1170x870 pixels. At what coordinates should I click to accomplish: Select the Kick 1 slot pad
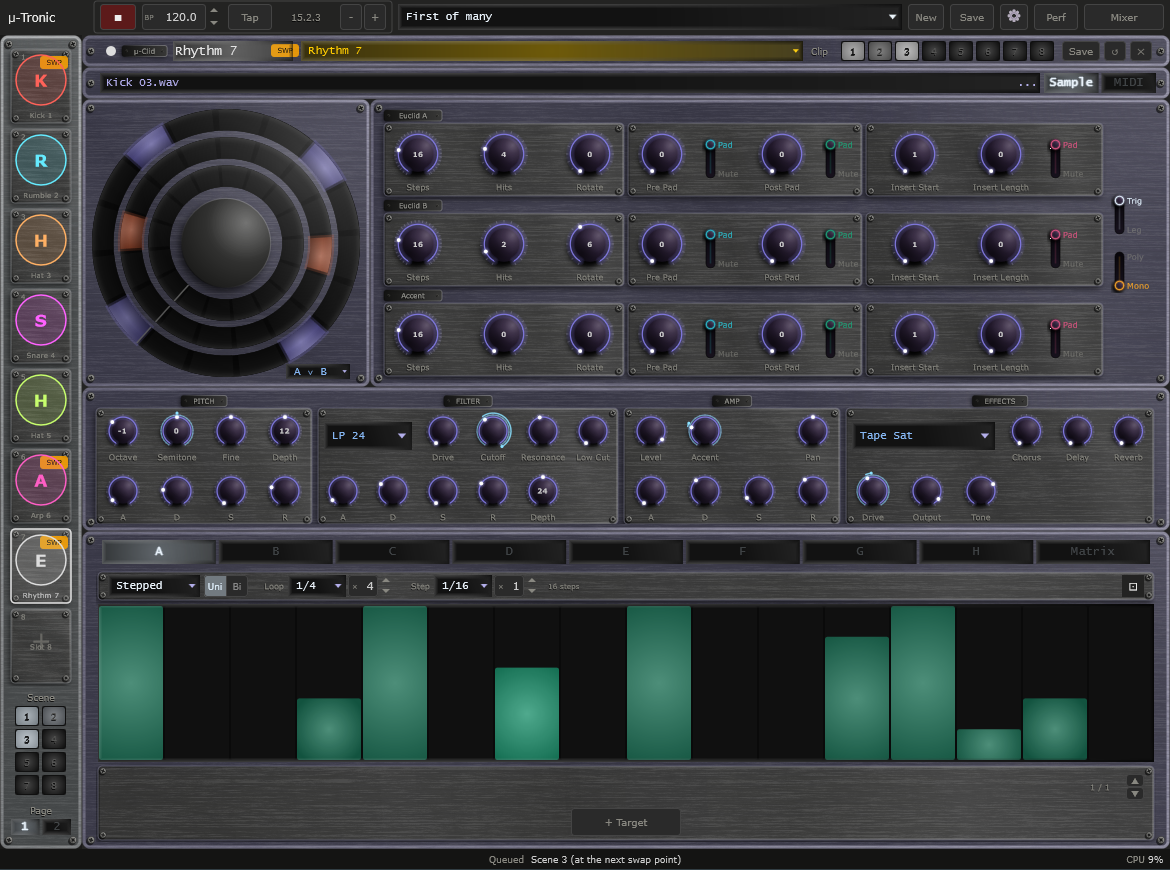point(41,81)
